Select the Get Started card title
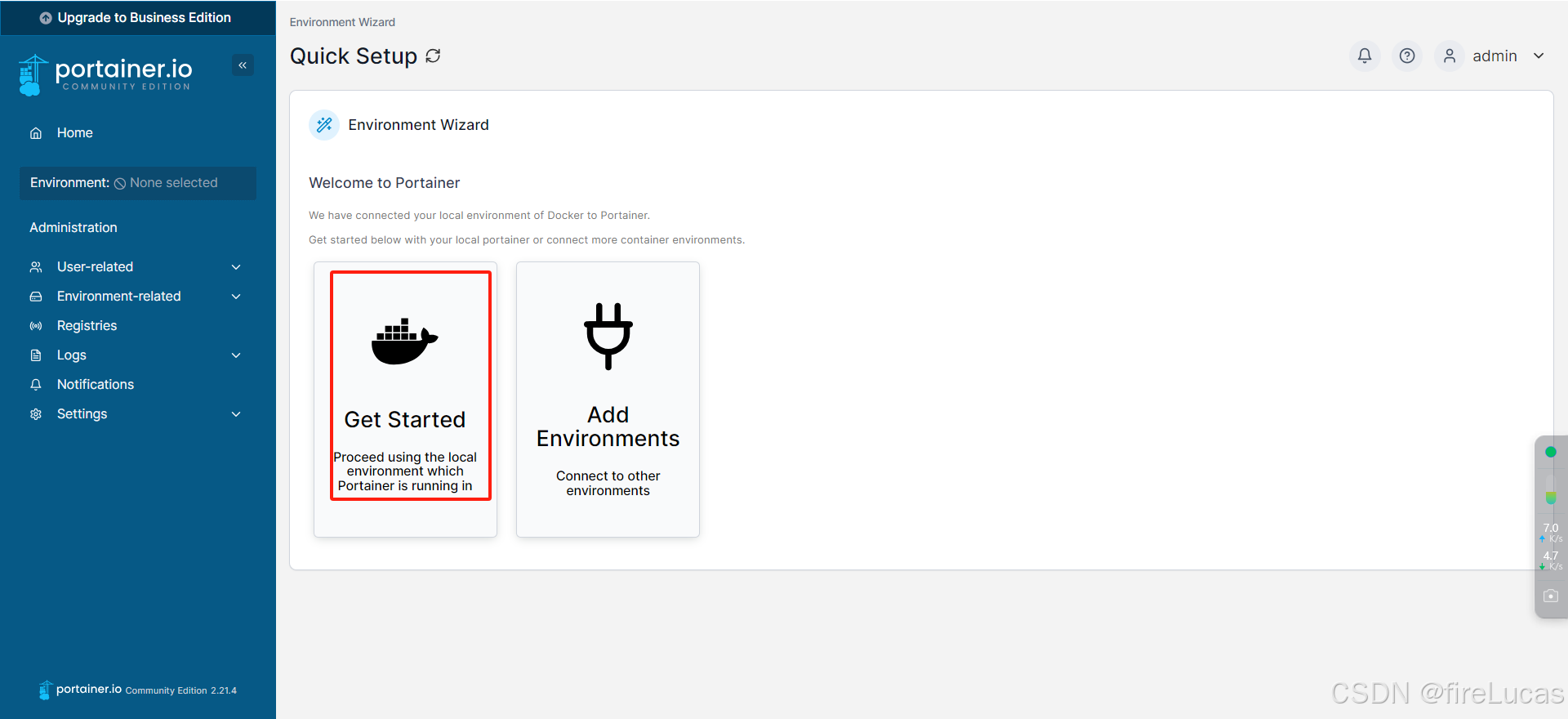The image size is (1568, 719). tap(405, 419)
